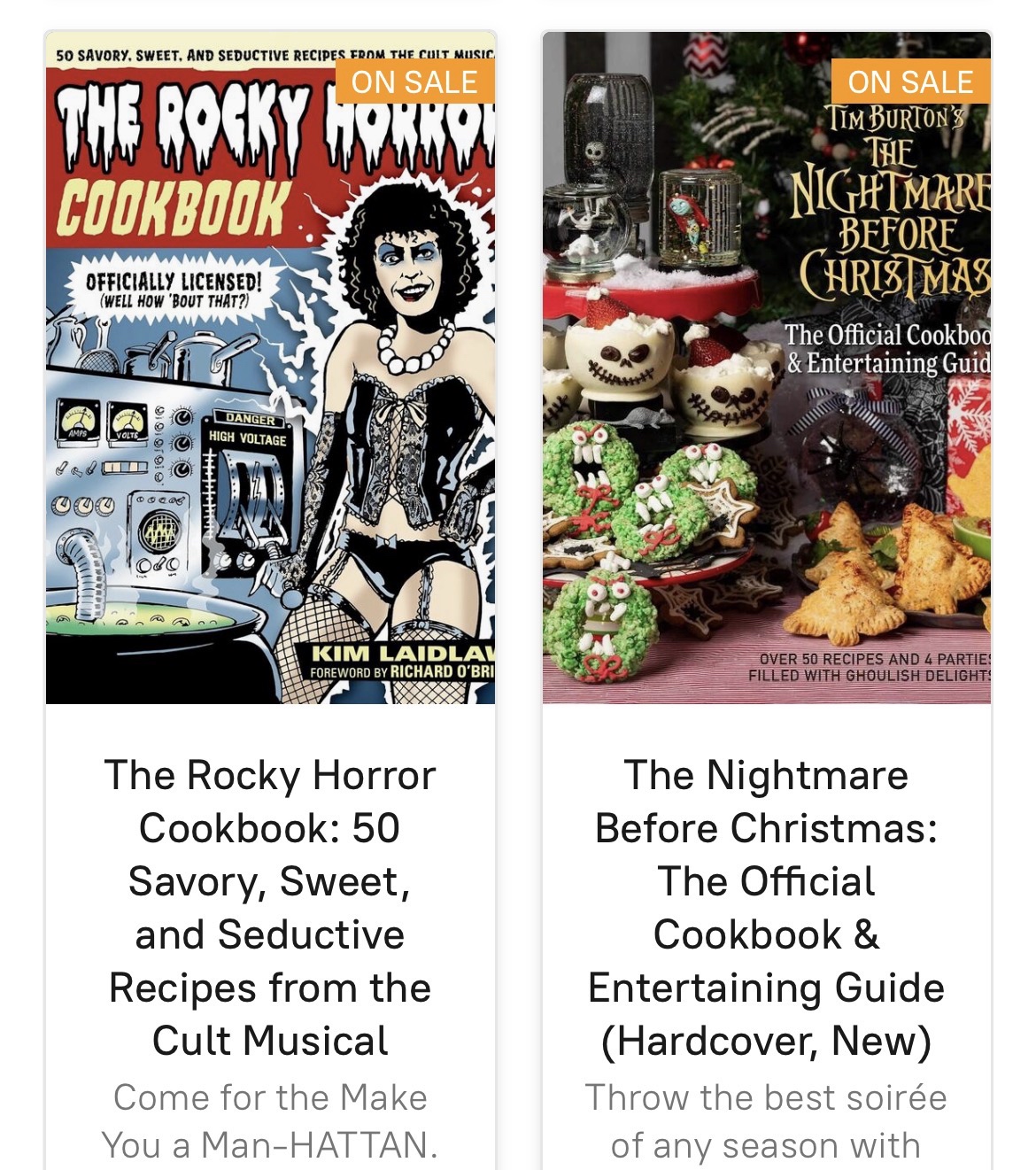This screenshot has height=1170, width=1036.
Task: Select the 'Come for the Make You a Man-HATTAN' description
Action: (x=270, y=1121)
